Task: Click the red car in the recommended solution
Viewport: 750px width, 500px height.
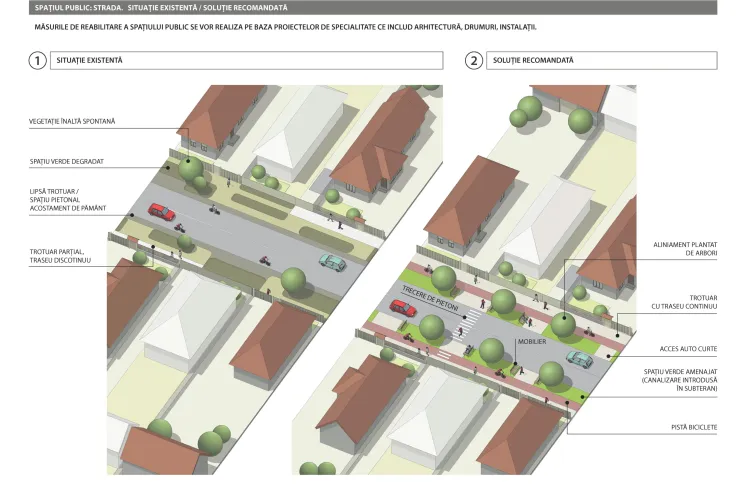Action: click(403, 308)
